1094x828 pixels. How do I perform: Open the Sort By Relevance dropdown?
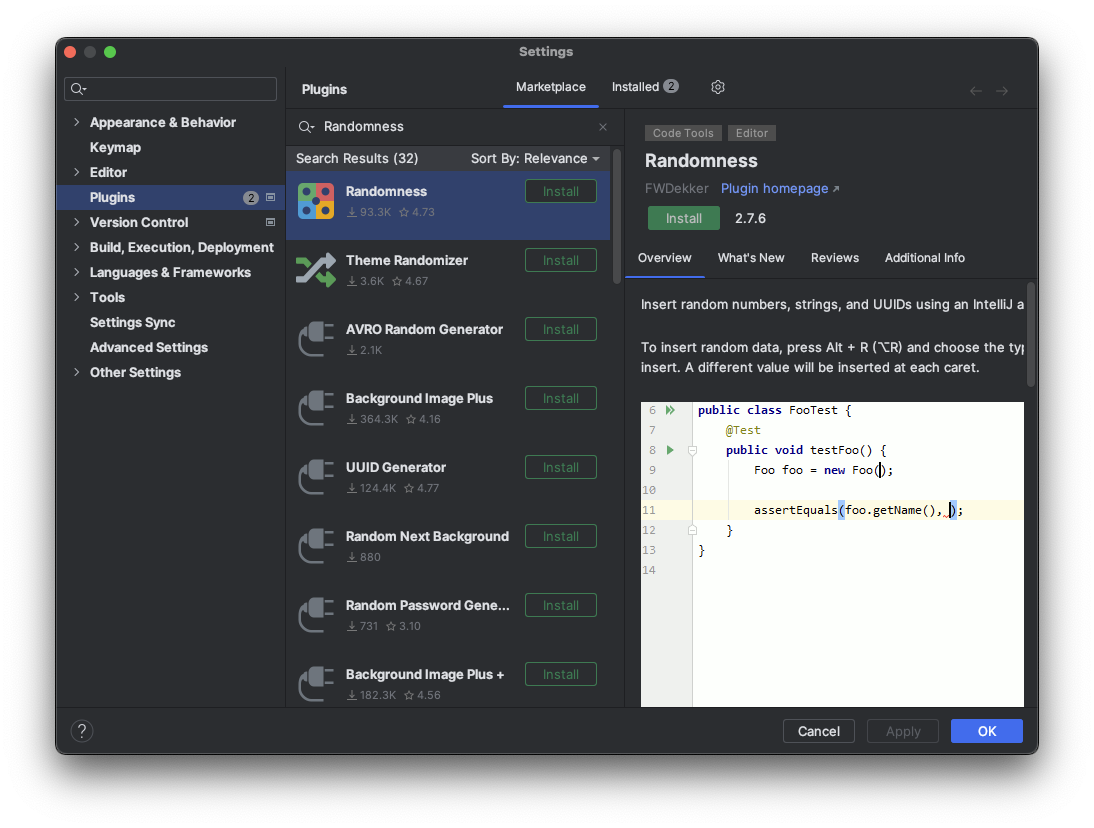point(535,158)
